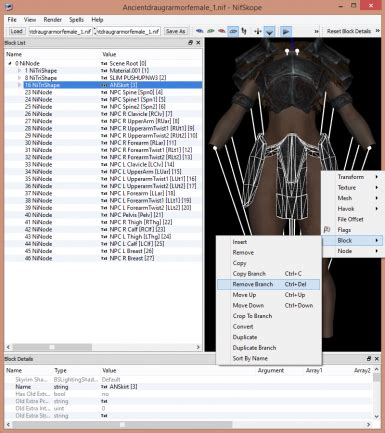Image resolution: width=385 pixels, height=433 pixels.
Task: Click the Type column header in Block Details
Action: click(60, 370)
